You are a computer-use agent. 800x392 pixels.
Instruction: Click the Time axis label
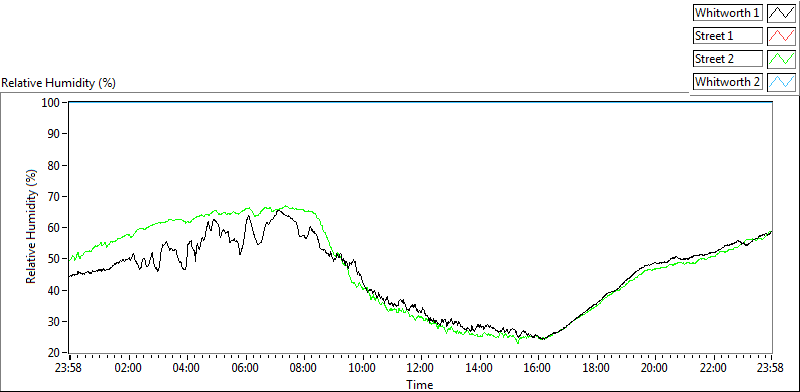tap(420, 384)
